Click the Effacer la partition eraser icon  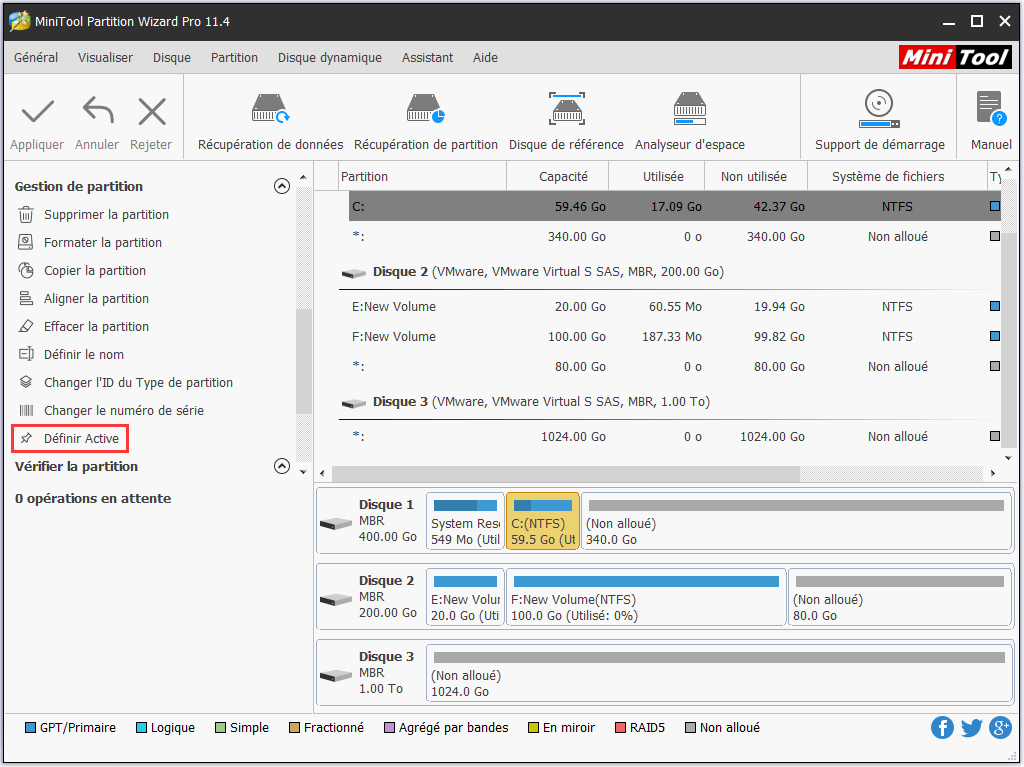pos(25,326)
